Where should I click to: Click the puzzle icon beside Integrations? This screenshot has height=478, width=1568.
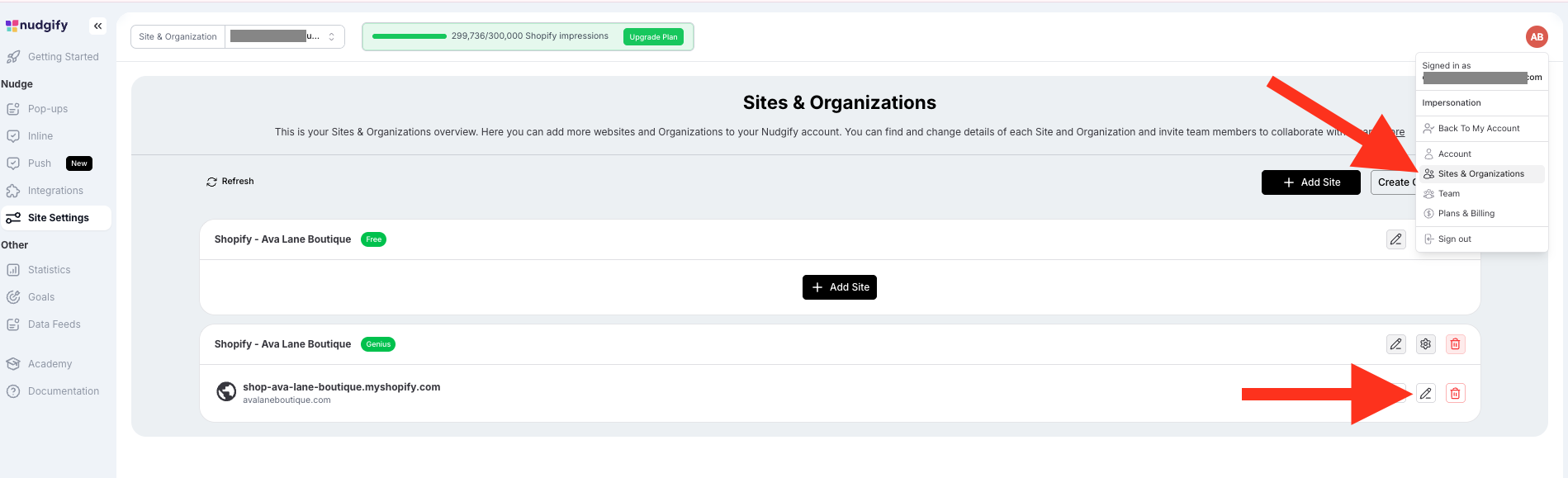click(13, 191)
